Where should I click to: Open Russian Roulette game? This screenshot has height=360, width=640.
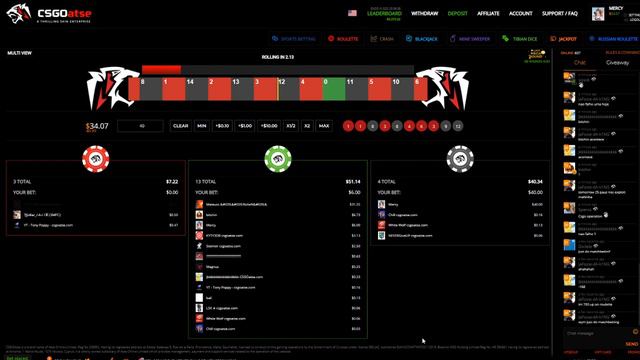[x=613, y=39]
